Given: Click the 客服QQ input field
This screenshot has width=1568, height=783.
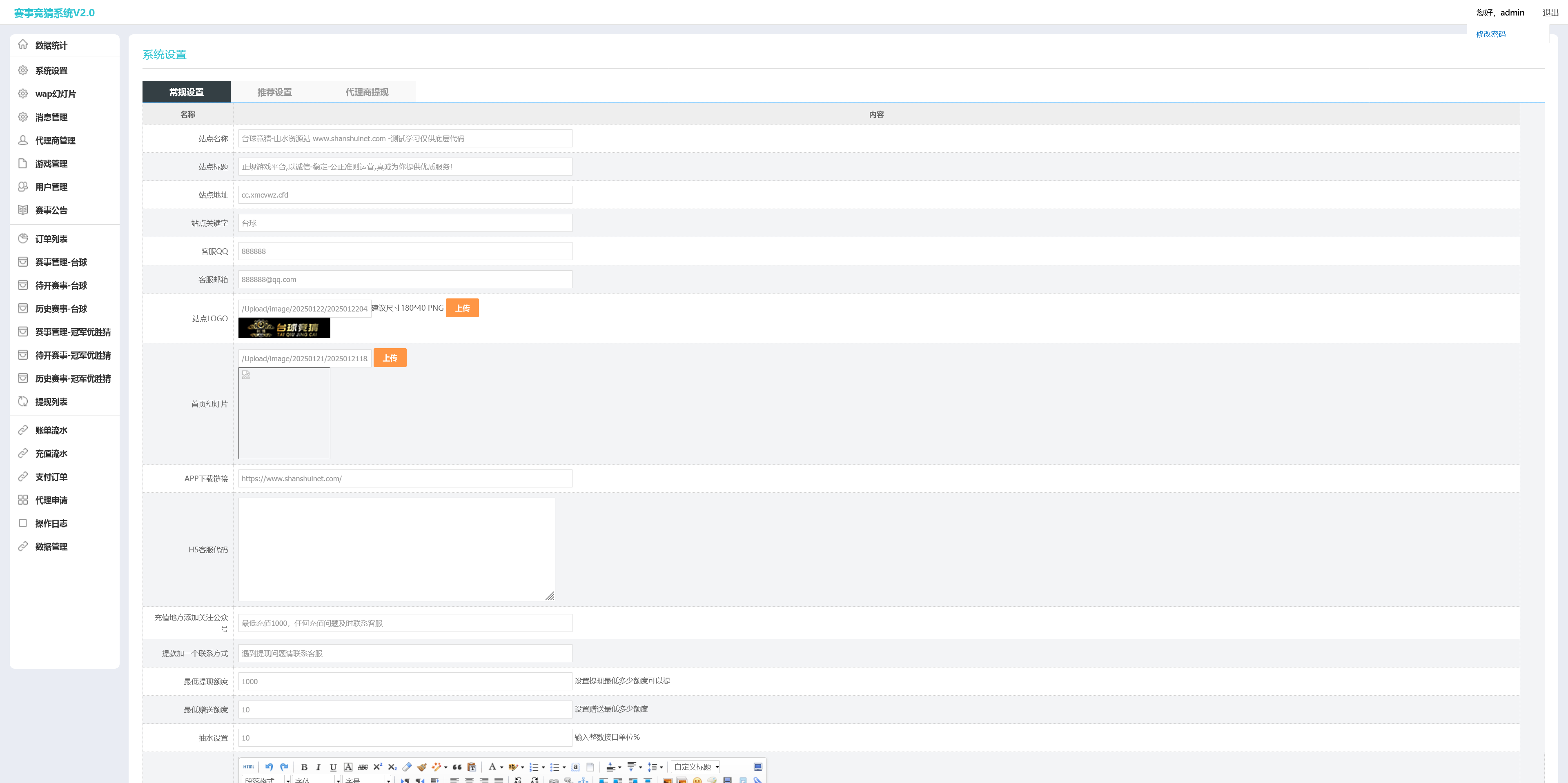Looking at the screenshot, I should (405, 251).
